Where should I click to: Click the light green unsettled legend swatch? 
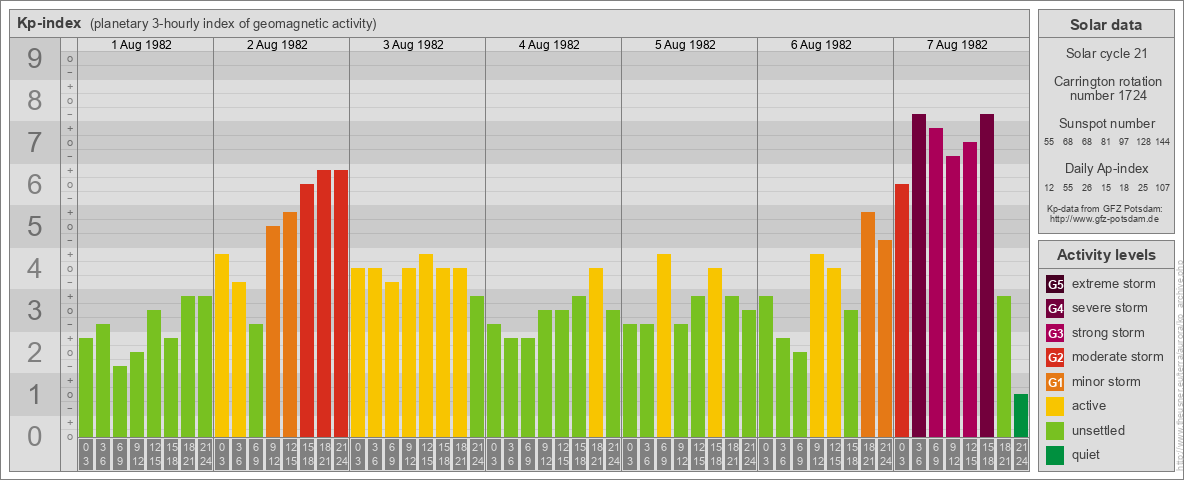[x=1055, y=431]
